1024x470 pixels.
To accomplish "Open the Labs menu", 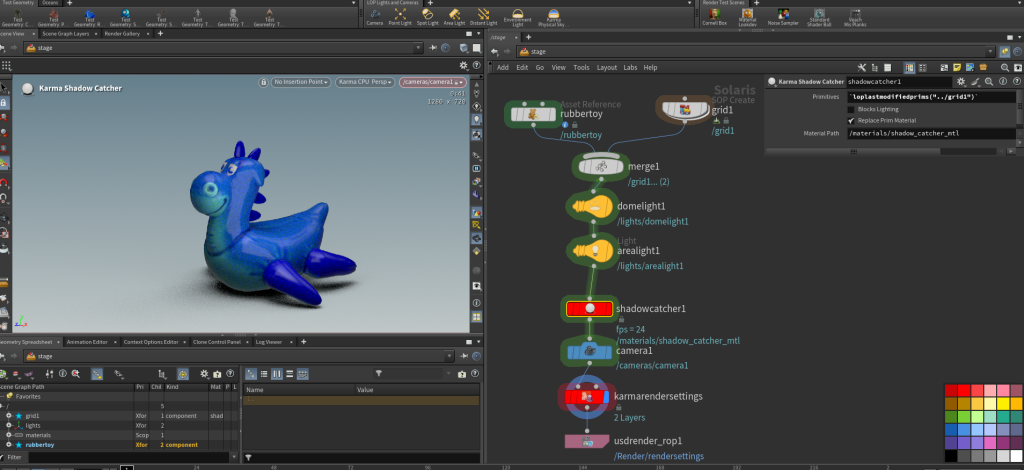I will pos(630,67).
